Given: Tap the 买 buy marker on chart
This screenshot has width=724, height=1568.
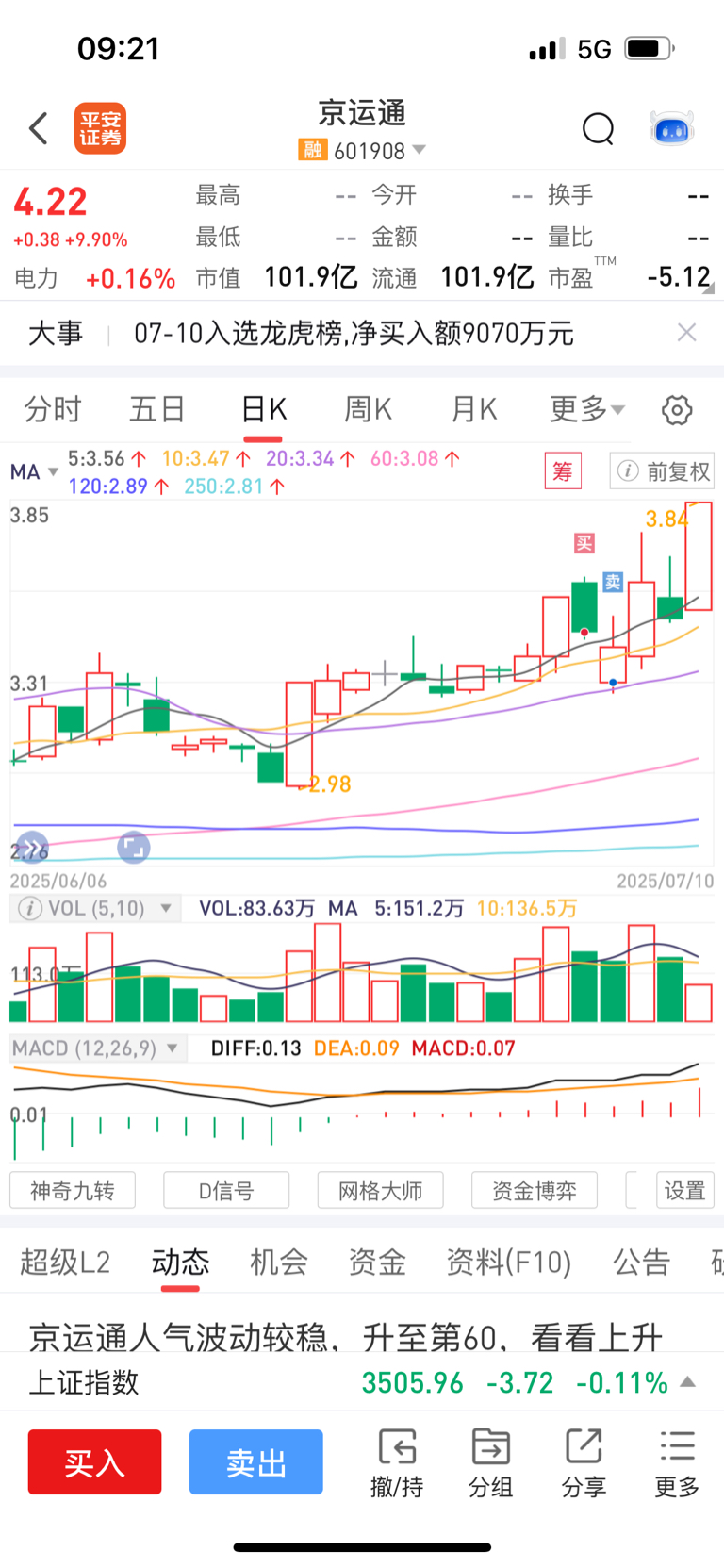Looking at the screenshot, I should pos(584,543).
